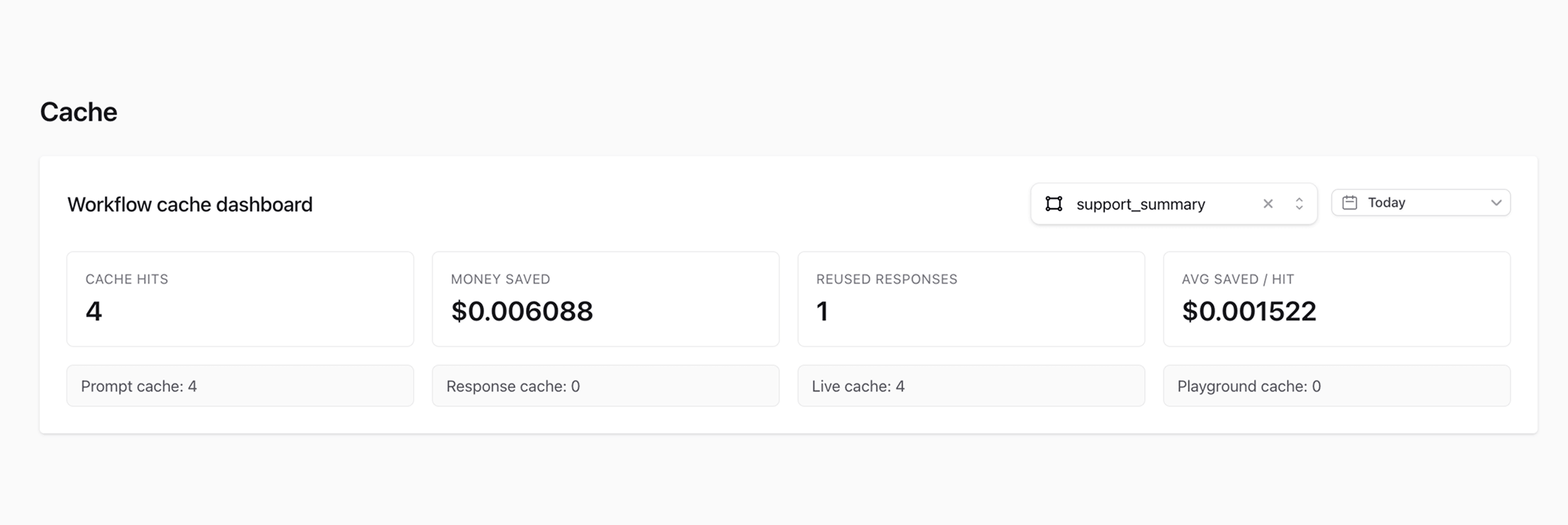Click the Reused Responses card label
Screen dimensions: 1568x525
(x=887, y=279)
